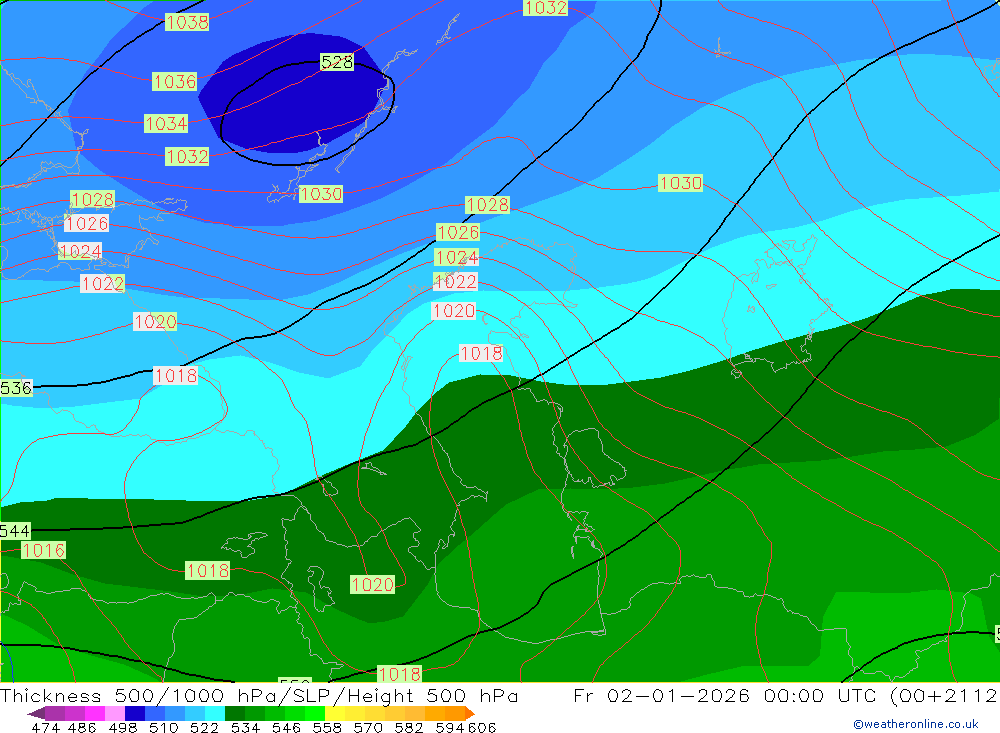Pick the cyan legend swatch above 522

pyautogui.click(x=215, y=713)
